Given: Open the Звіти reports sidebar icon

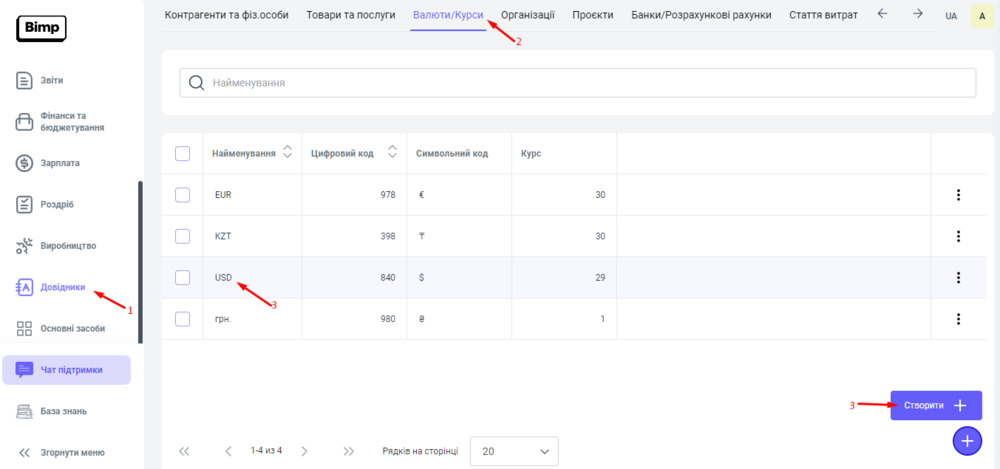Looking at the screenshot, I should (25, 80).
